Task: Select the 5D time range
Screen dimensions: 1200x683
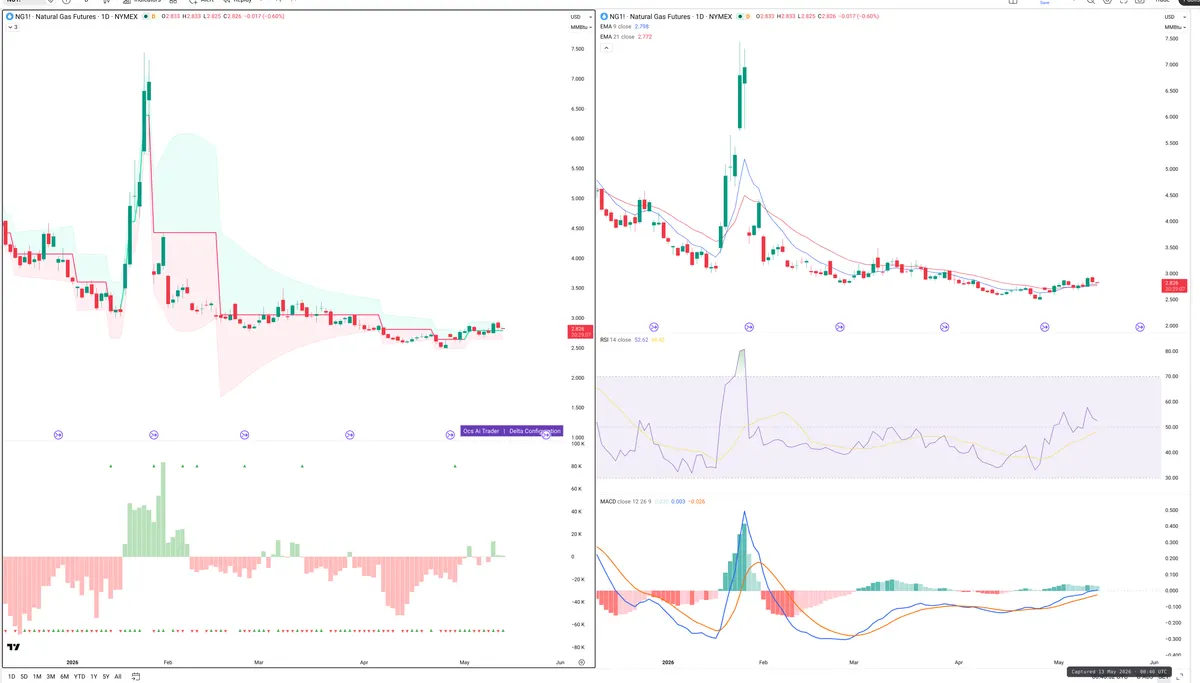Action: [x=23, y=677]
